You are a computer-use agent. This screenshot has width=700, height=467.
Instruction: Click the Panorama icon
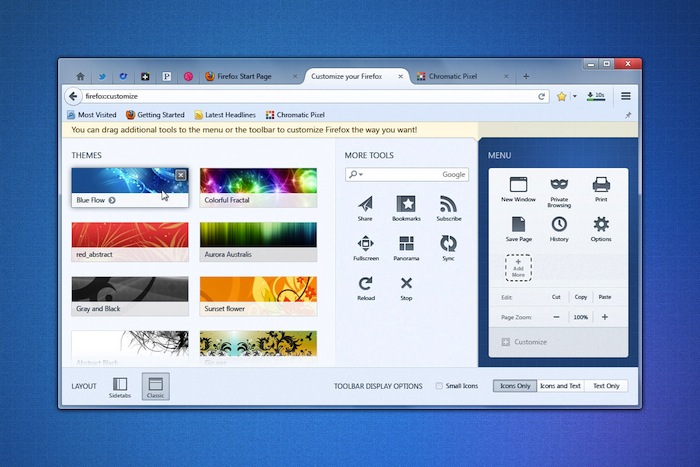coord(406,244)
